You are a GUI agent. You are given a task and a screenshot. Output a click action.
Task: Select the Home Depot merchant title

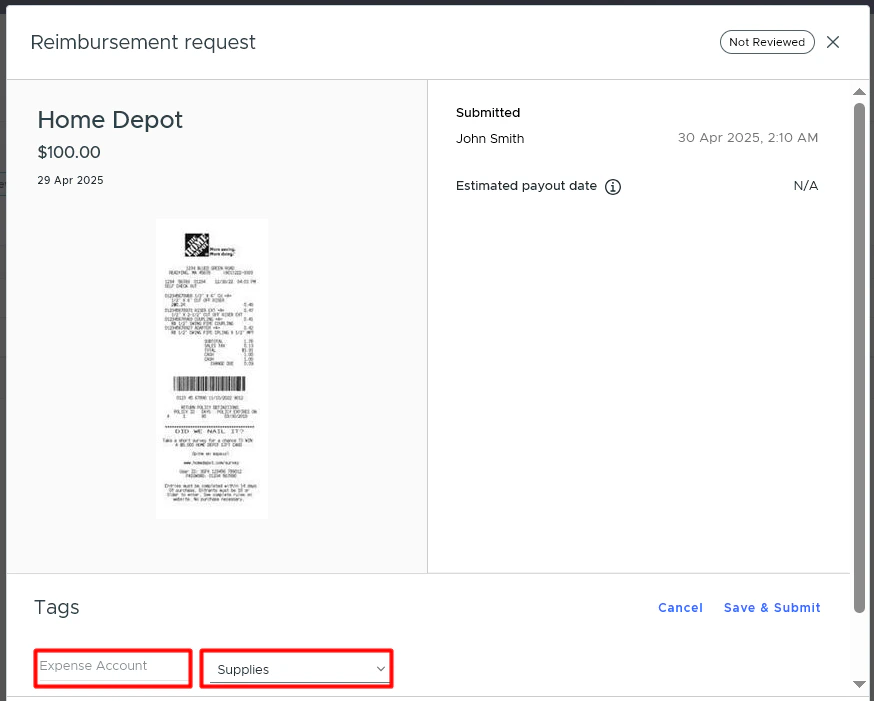click(110, 120)
